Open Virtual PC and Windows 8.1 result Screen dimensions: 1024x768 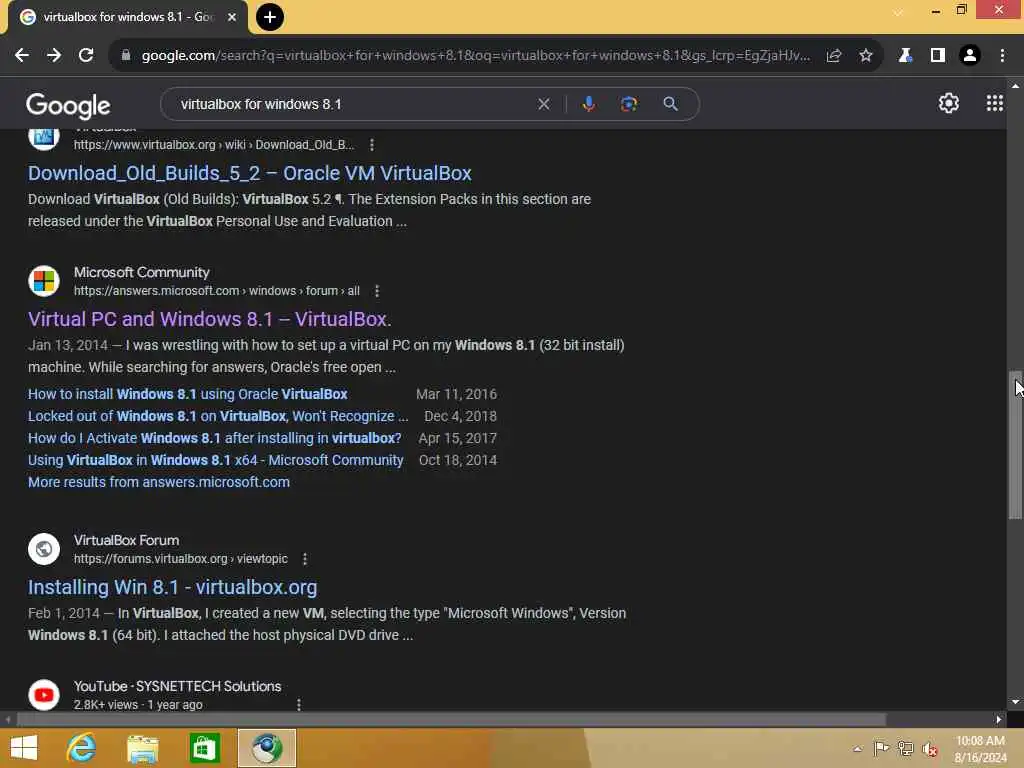pos(210,319)
